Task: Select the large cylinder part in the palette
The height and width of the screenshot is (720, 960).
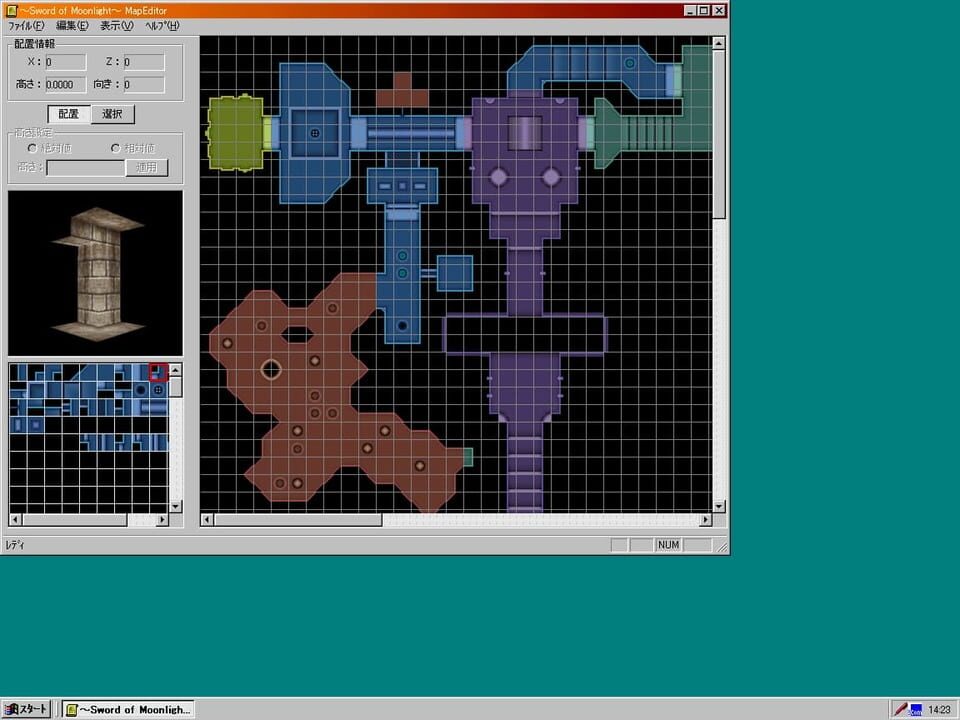Action: 157,406
